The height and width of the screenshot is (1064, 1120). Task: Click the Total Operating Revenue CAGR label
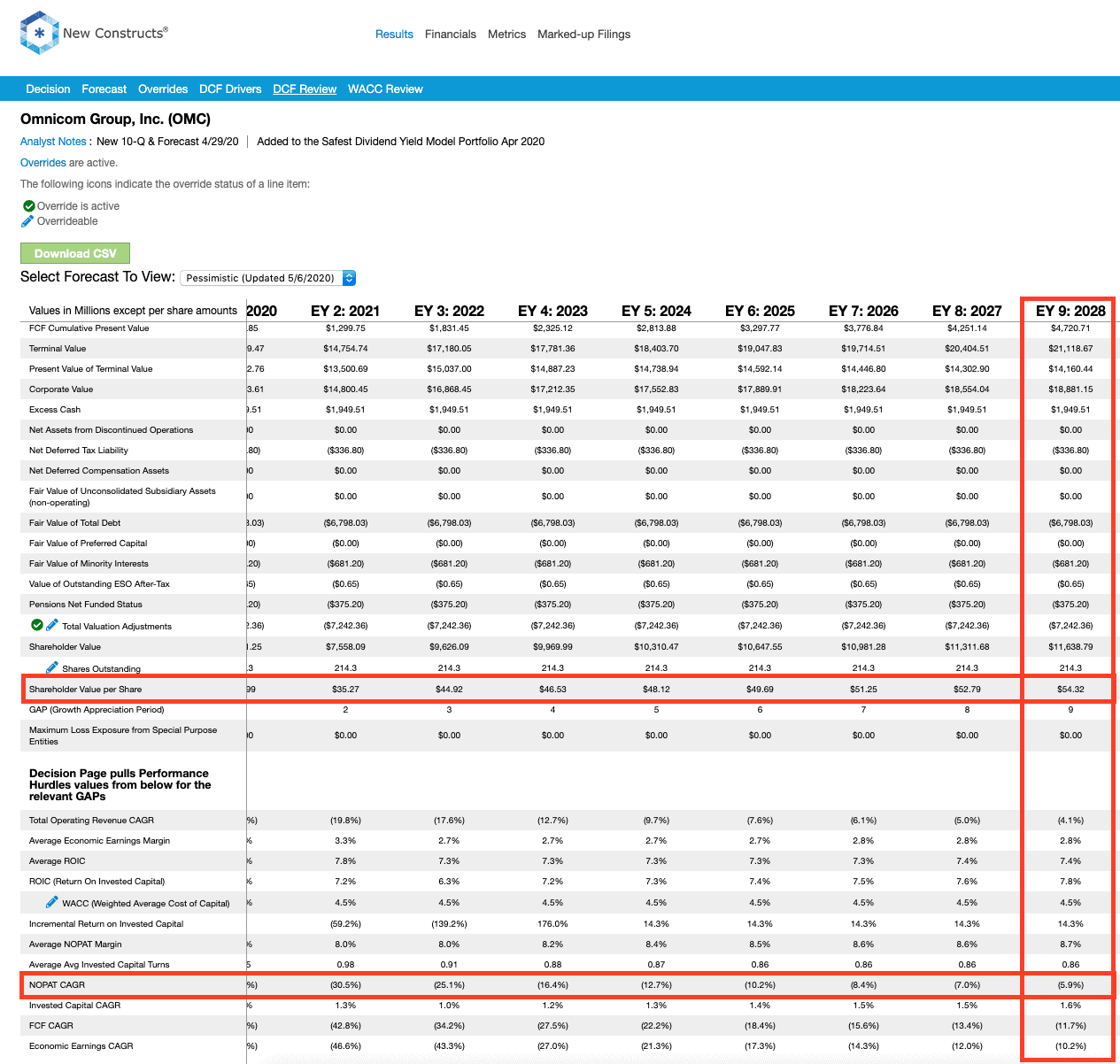[91, 821]
